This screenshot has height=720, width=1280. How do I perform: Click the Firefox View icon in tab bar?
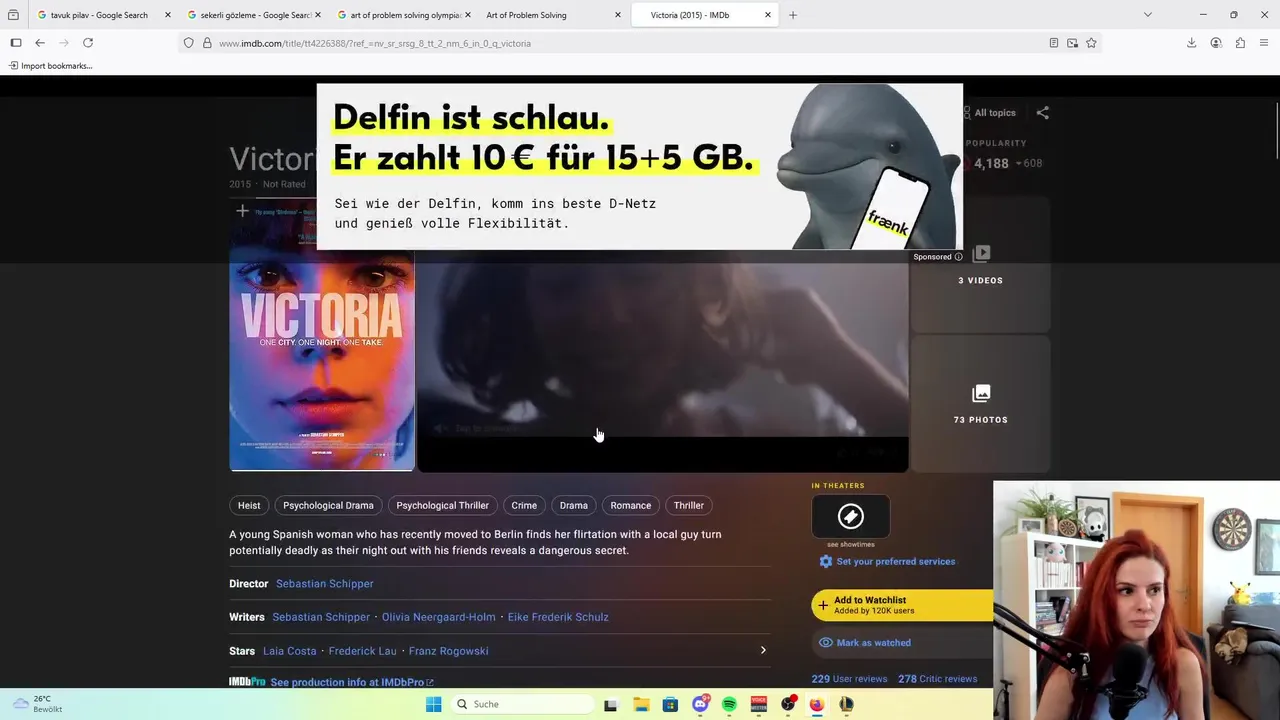(13, 15)
